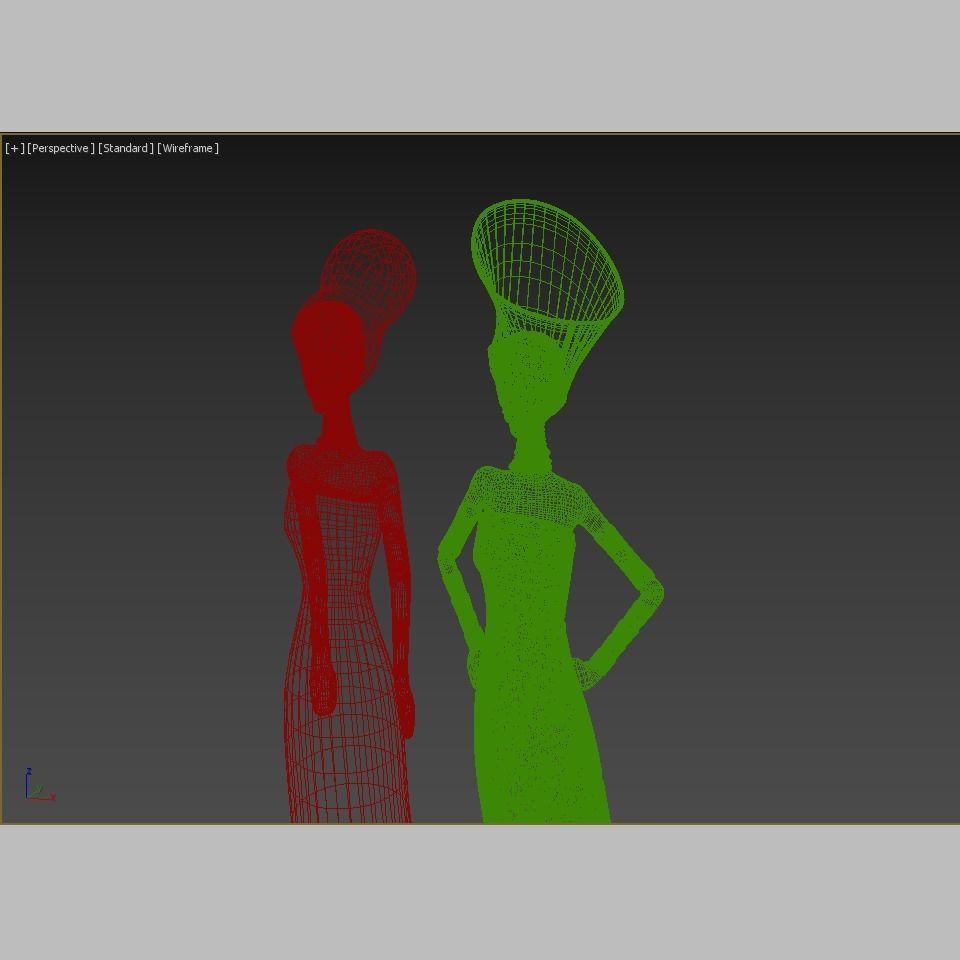Open the Standard shading quality menu
960x960 pixels.
[126, 148]
